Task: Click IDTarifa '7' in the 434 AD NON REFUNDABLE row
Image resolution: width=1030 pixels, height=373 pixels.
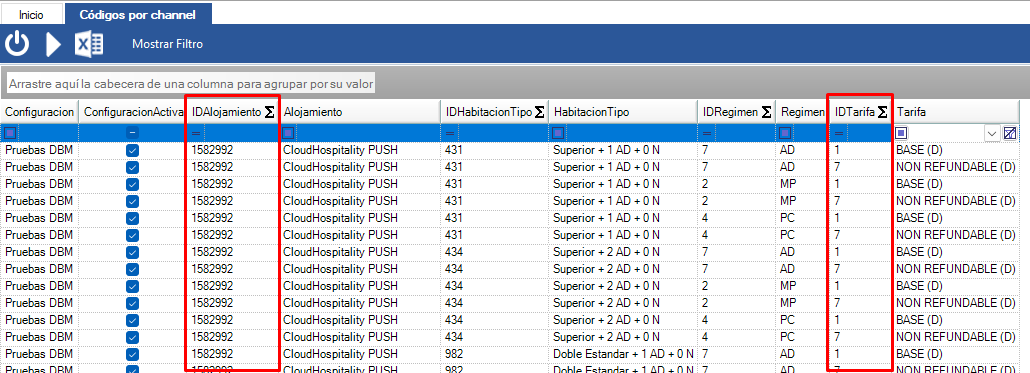Action: [x=838, y=269]
